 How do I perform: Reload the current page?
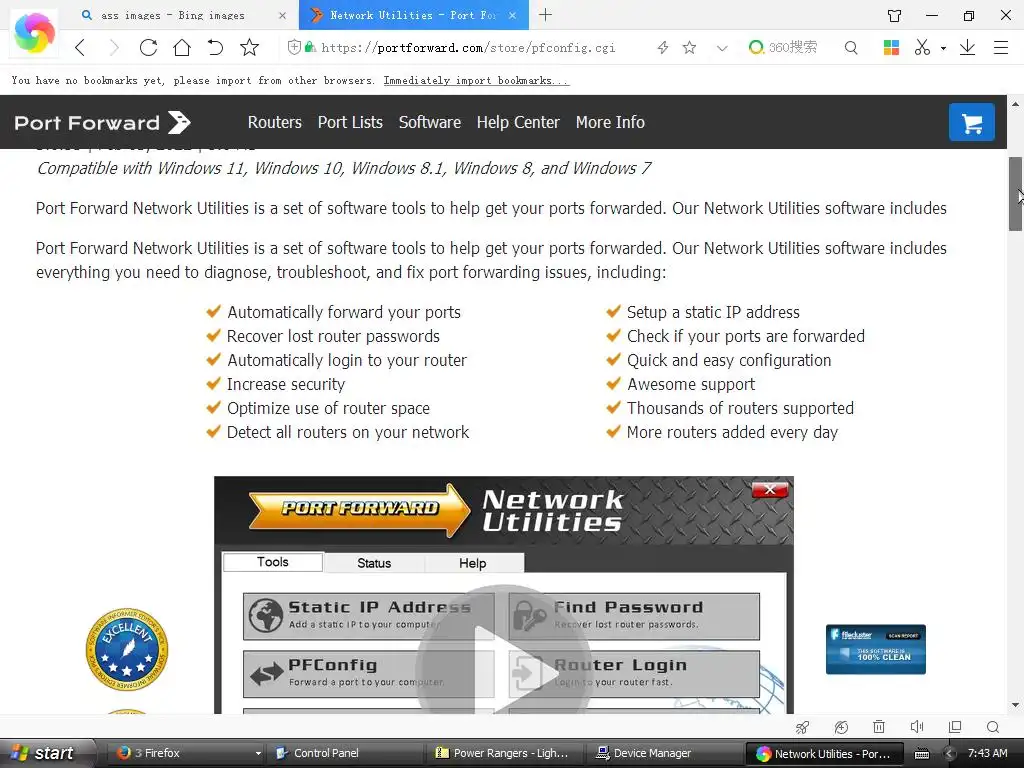148,48
